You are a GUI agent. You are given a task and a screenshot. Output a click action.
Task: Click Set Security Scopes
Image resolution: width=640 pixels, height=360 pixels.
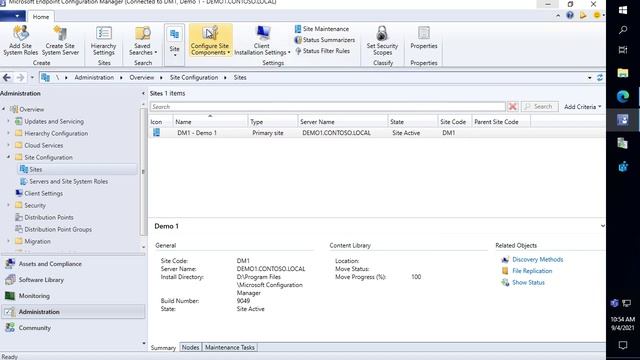(382, 40)
